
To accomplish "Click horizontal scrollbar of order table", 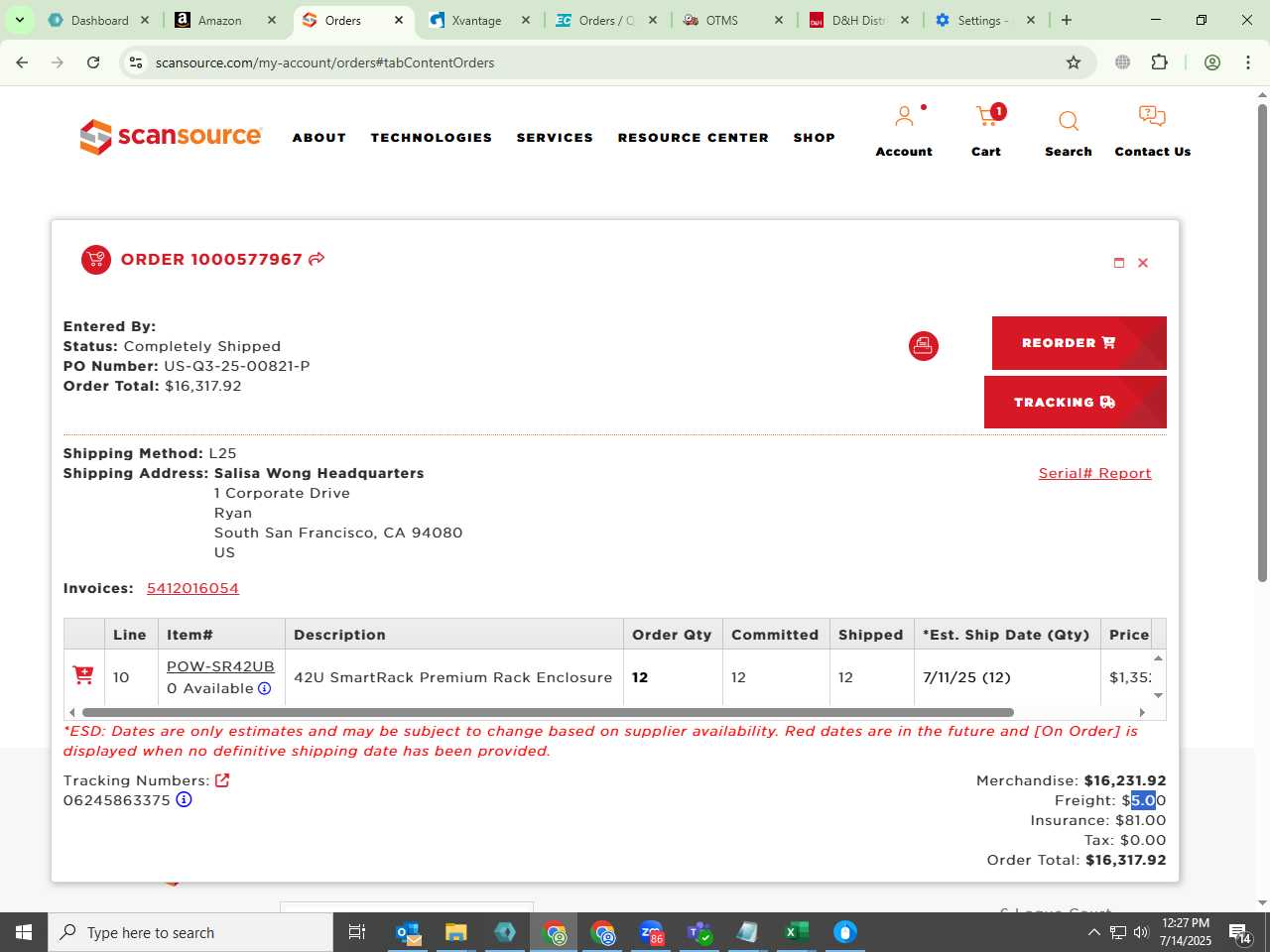I will (x=548, y=712).
